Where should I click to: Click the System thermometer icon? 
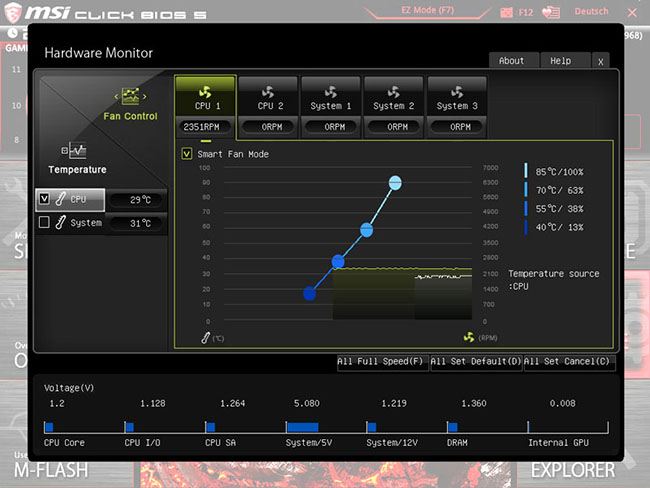61,223
